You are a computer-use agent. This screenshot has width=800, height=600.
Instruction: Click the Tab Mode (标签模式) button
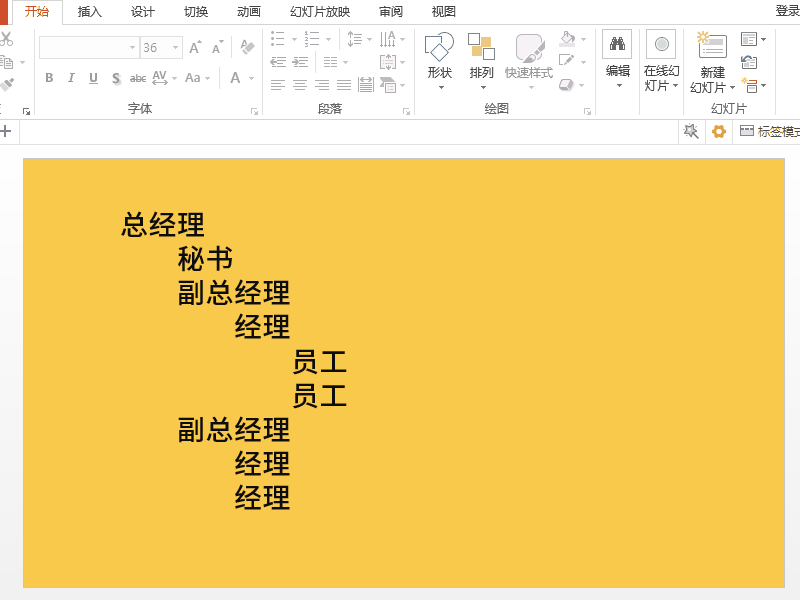coord(770,131)
